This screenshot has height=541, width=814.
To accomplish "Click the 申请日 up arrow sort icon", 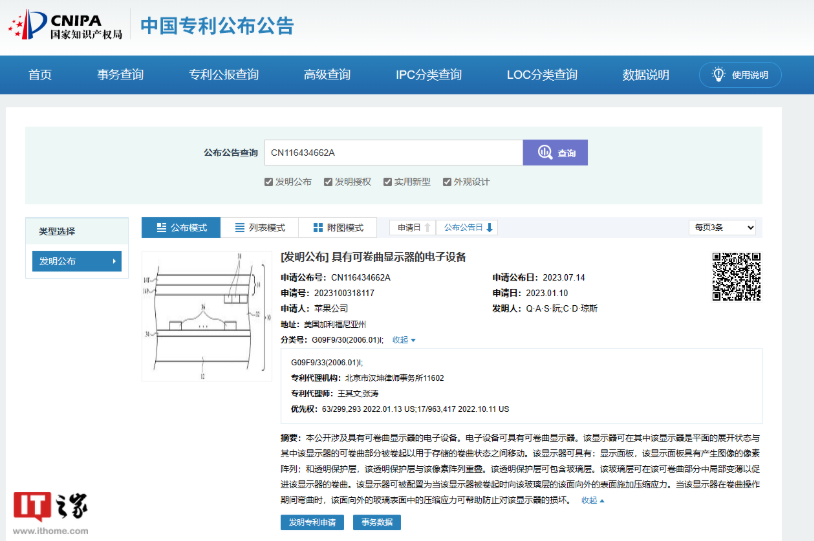I will point(427,227).
